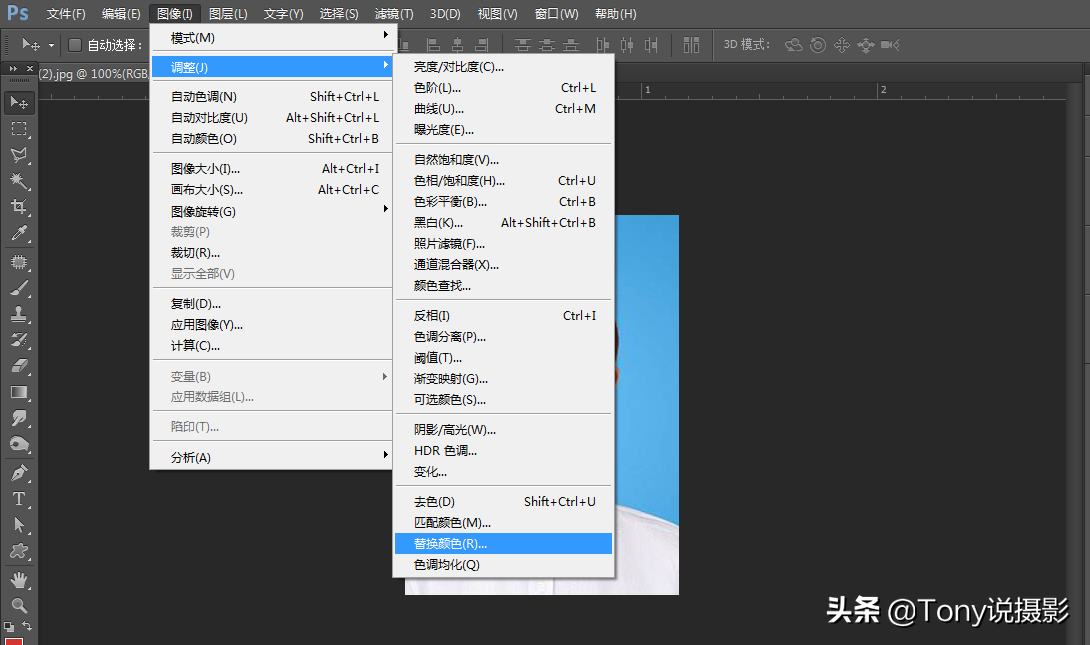Image resolution: width=1090 pixels, height=645 pixels.
Task: Collapse the toolbox panel double arrows
Action: point(13,68)
